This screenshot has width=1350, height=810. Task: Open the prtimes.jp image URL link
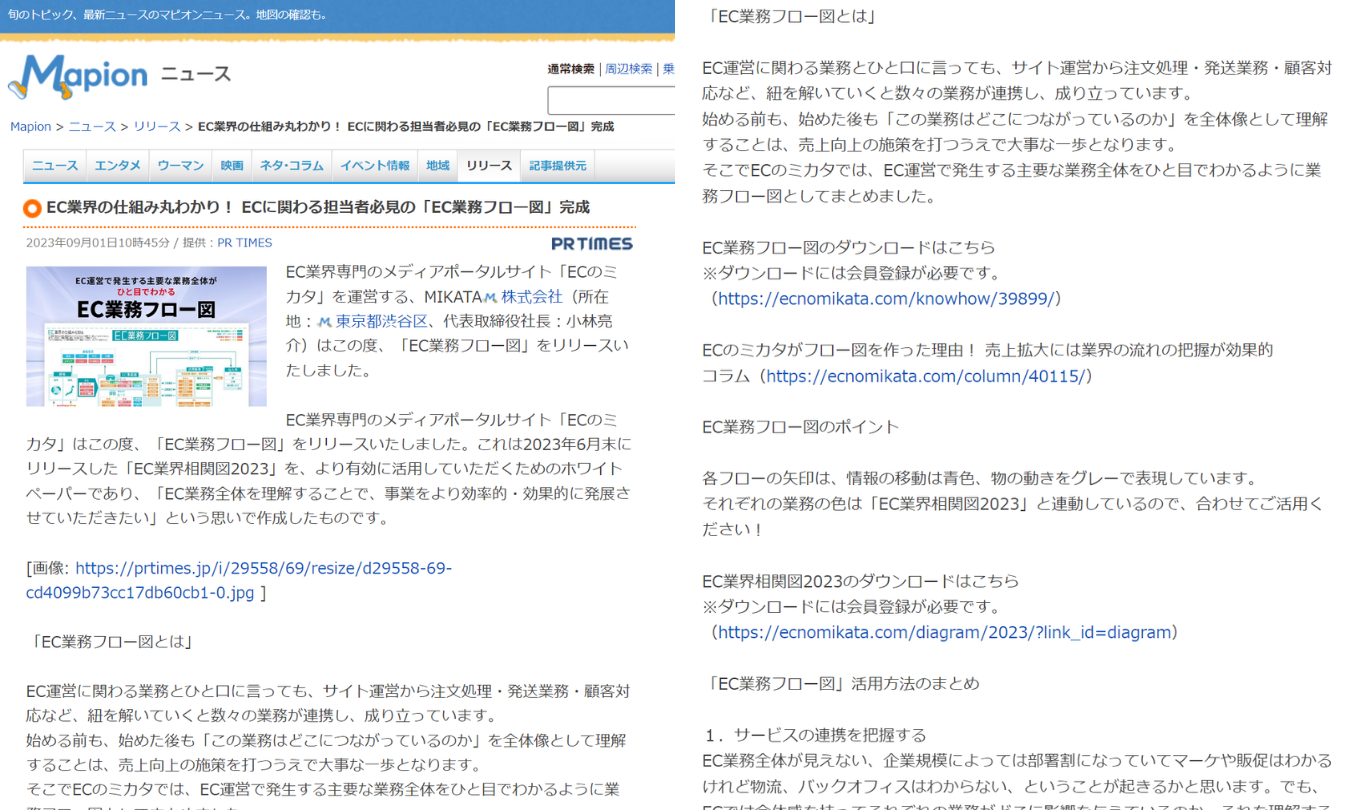click(x=240, y=580)
